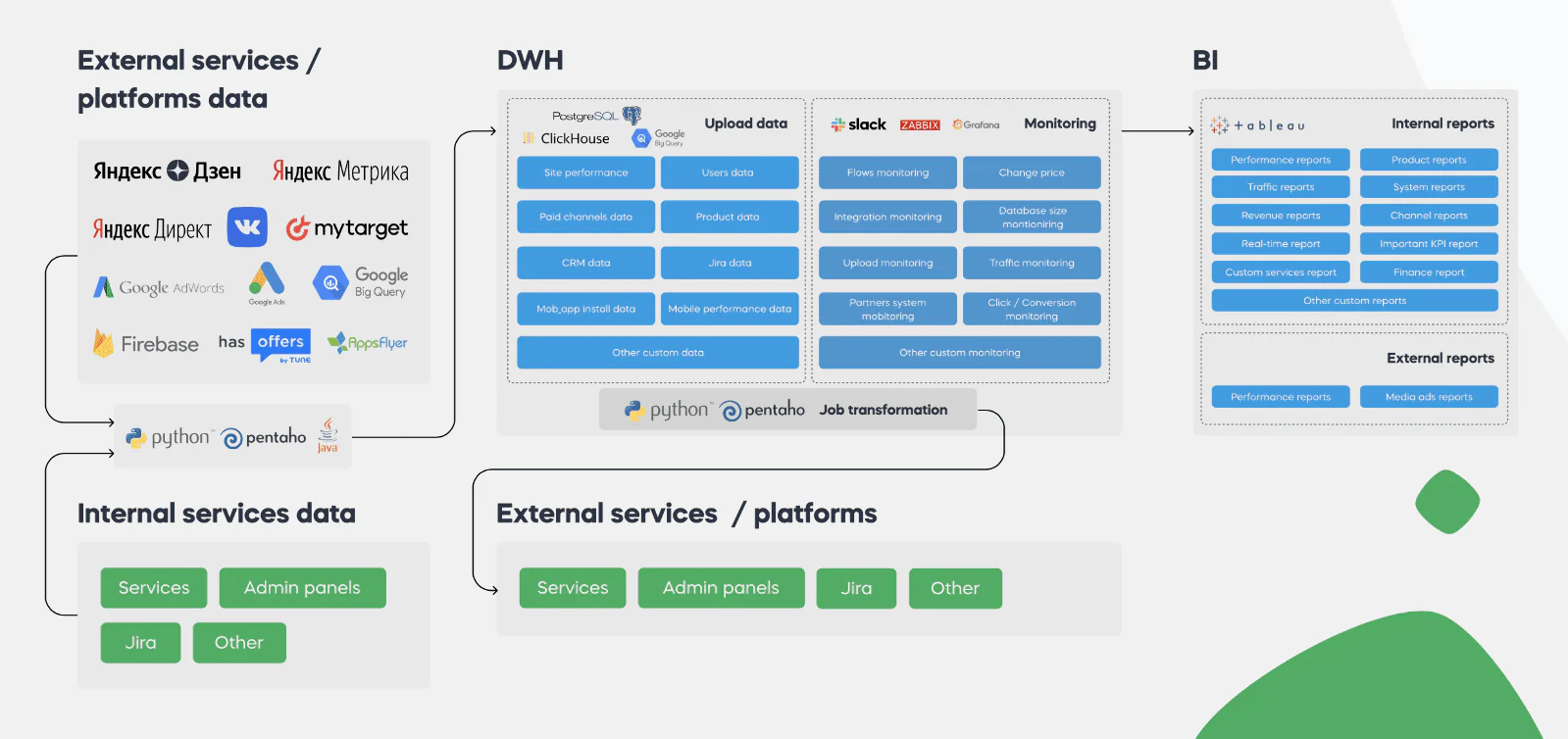
Task: Open the Partners system monitoring block
Action: (x=888, y=309)
